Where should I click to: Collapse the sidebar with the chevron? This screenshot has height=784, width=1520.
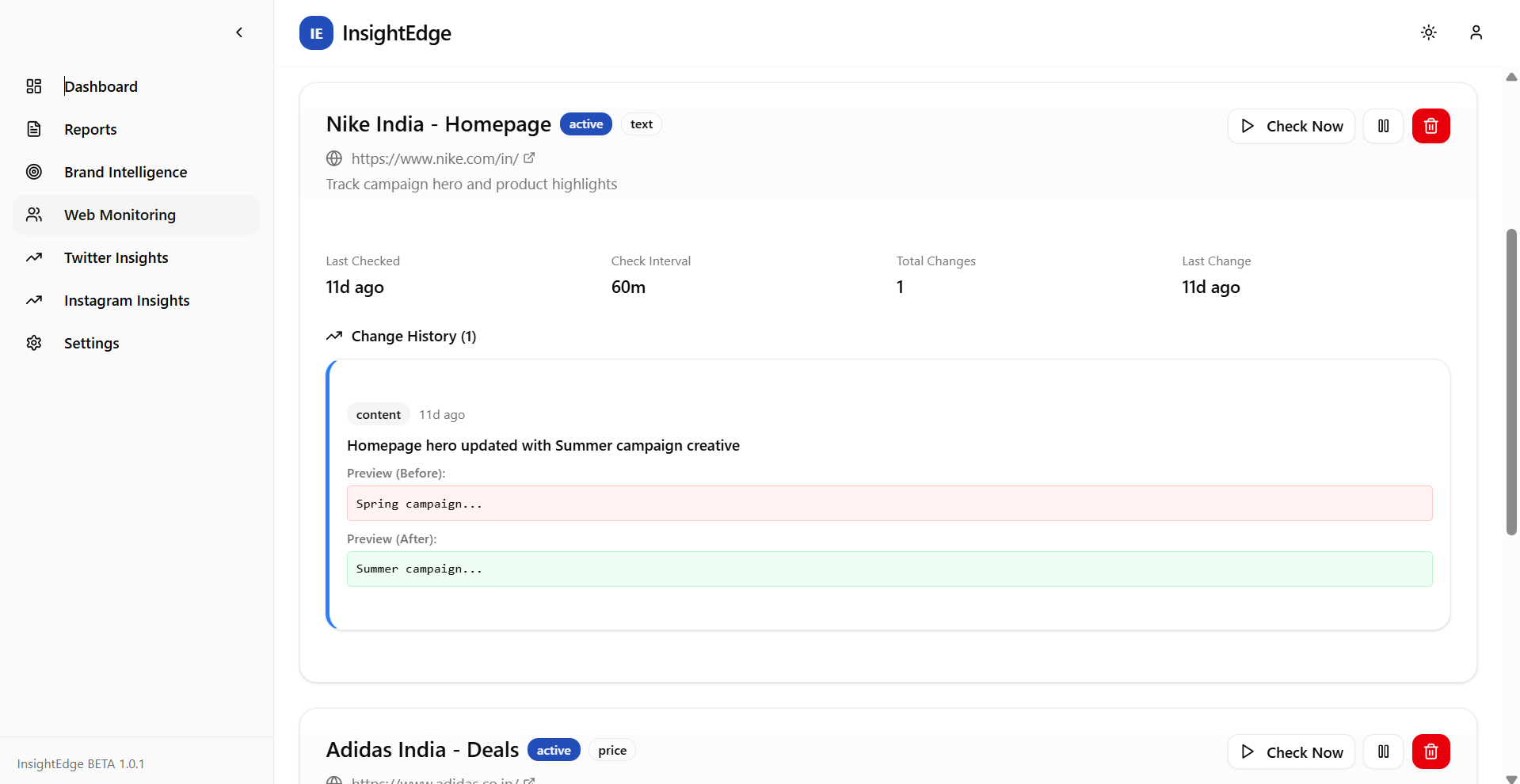pos(239,32)
